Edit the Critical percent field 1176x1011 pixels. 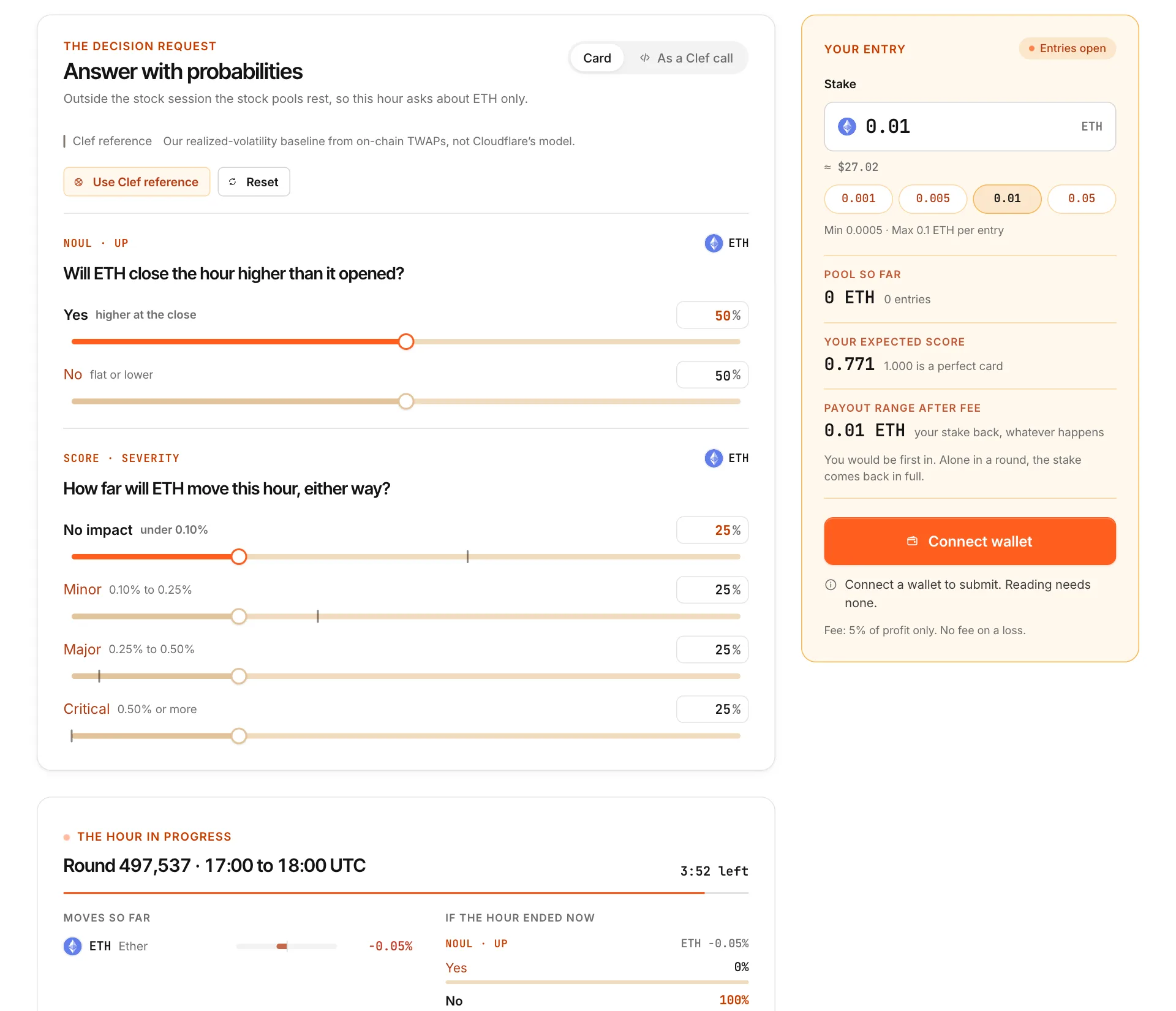point(712,710)
